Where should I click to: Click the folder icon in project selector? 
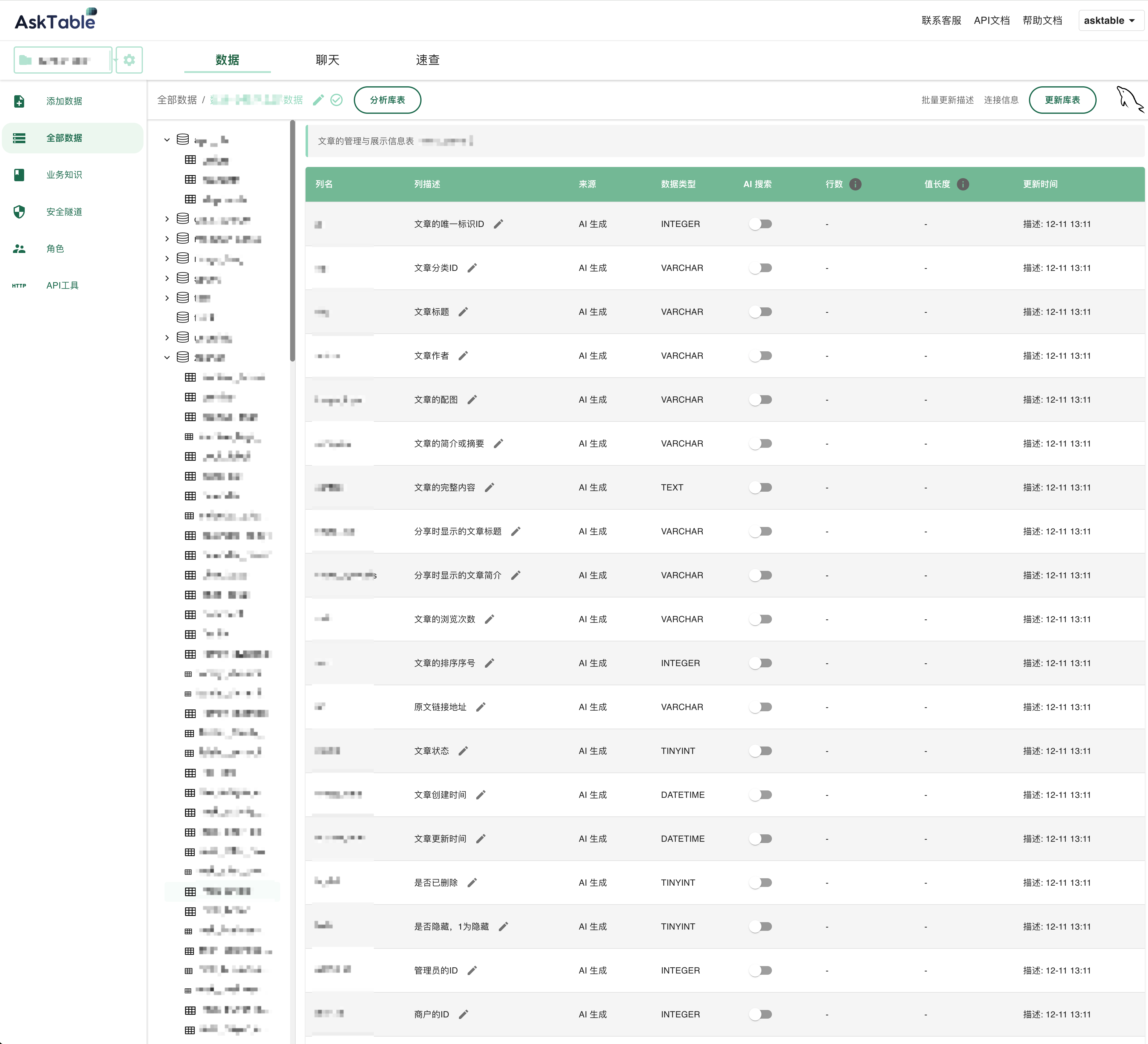[26, 60]
